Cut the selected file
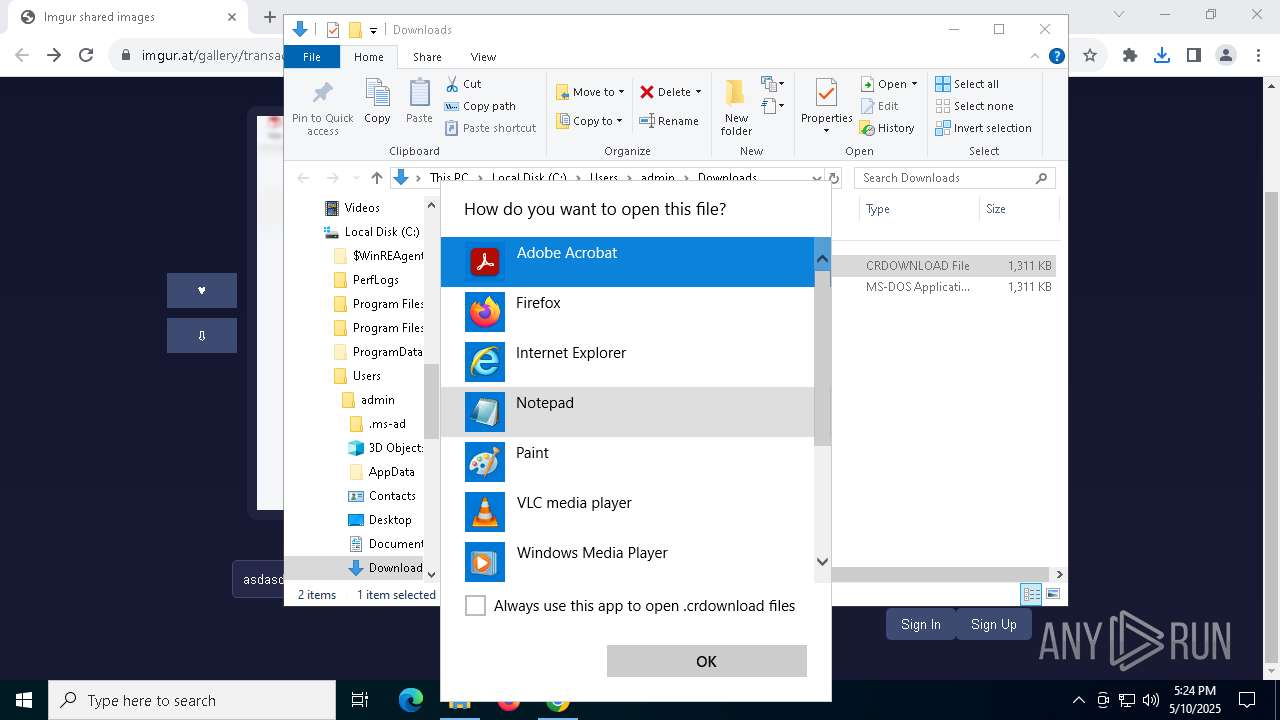 (463, 84)
